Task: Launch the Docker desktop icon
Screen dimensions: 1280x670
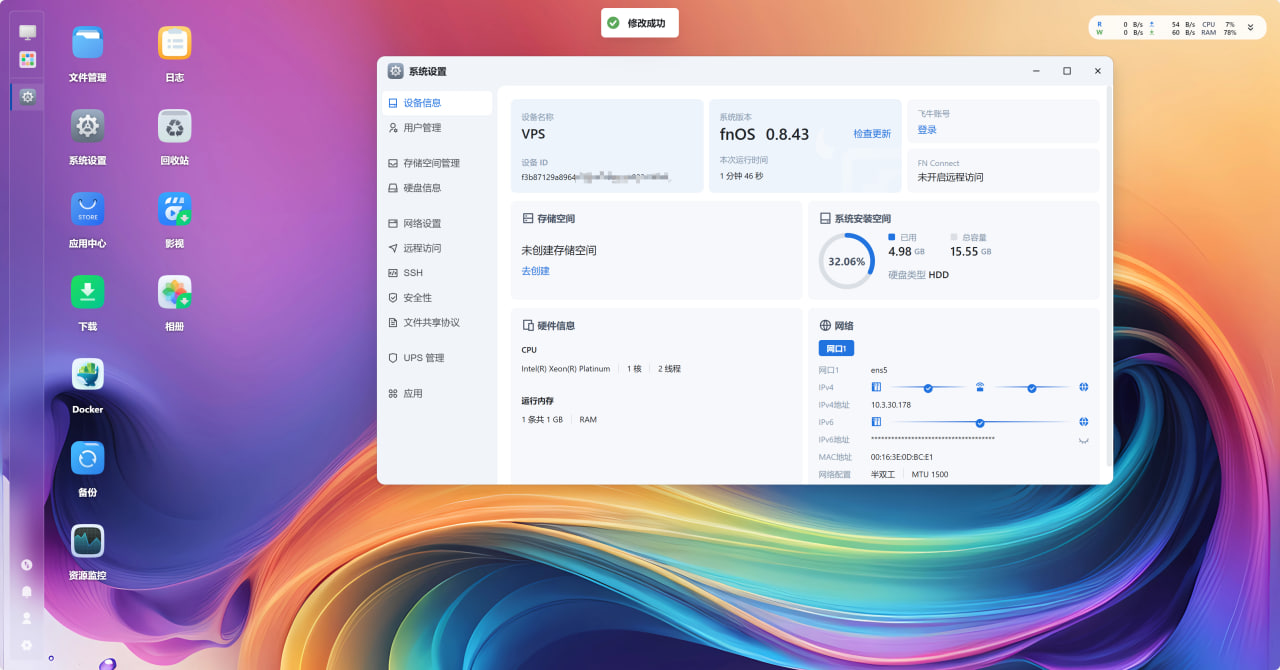Action: 87,375
